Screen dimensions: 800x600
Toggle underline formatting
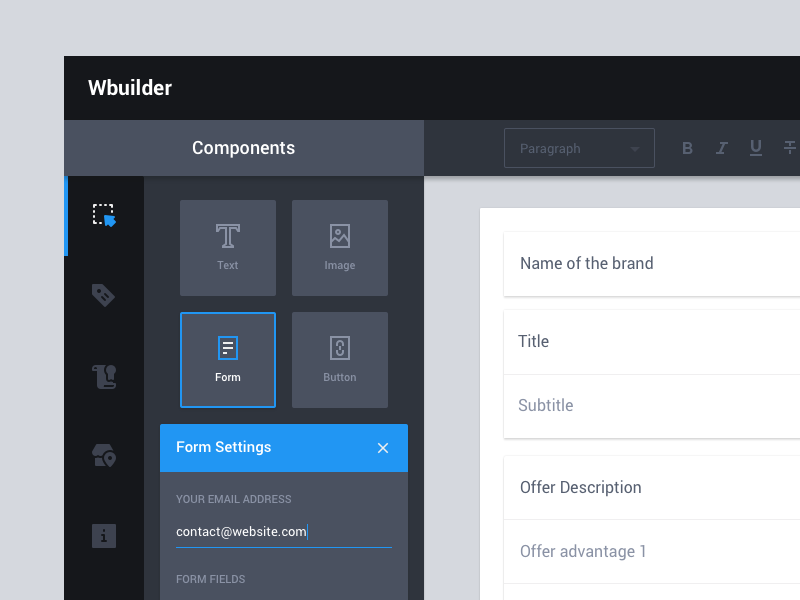click(756, 147)
